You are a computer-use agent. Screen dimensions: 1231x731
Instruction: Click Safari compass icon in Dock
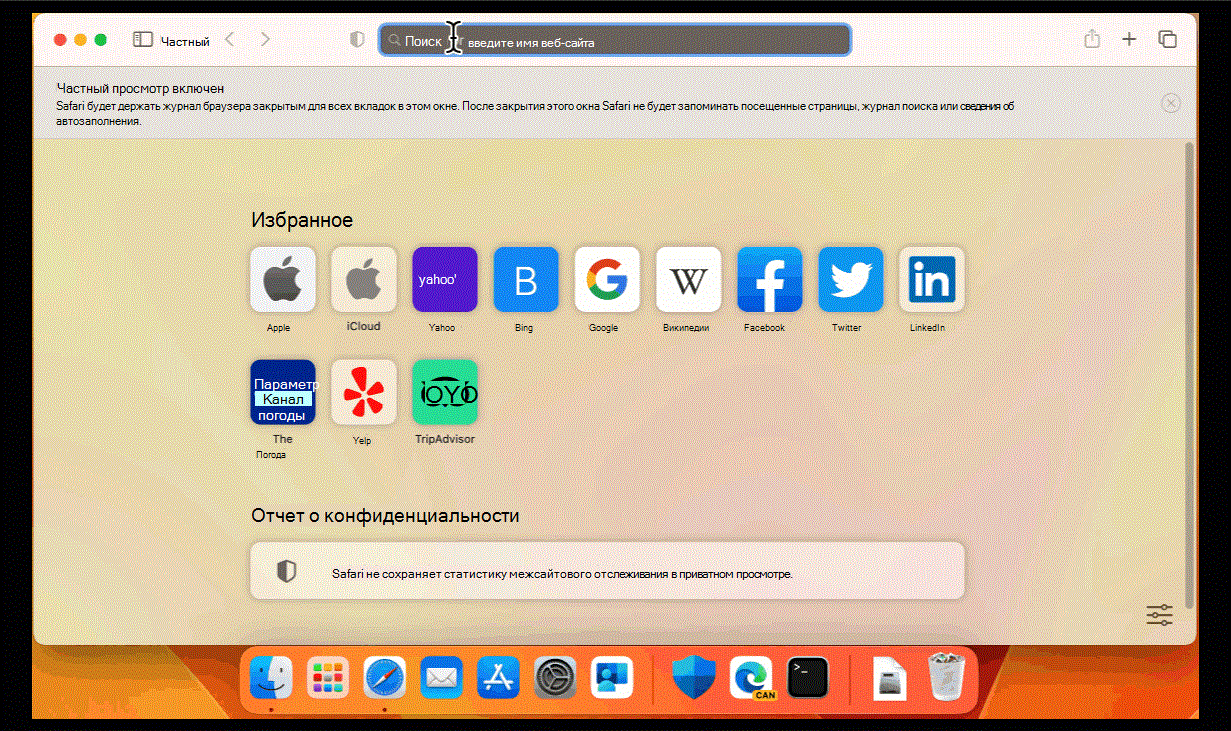pos(384,678)
